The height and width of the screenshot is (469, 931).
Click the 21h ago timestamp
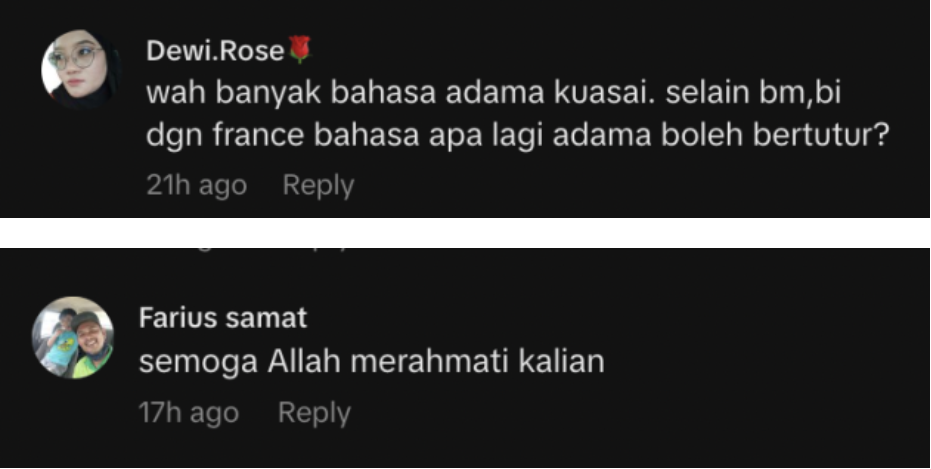[x=197, y=185]
